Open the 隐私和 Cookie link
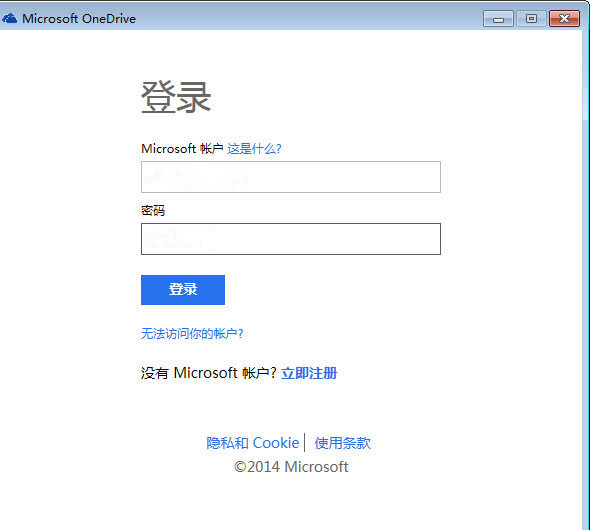 (x=252, y=443)
